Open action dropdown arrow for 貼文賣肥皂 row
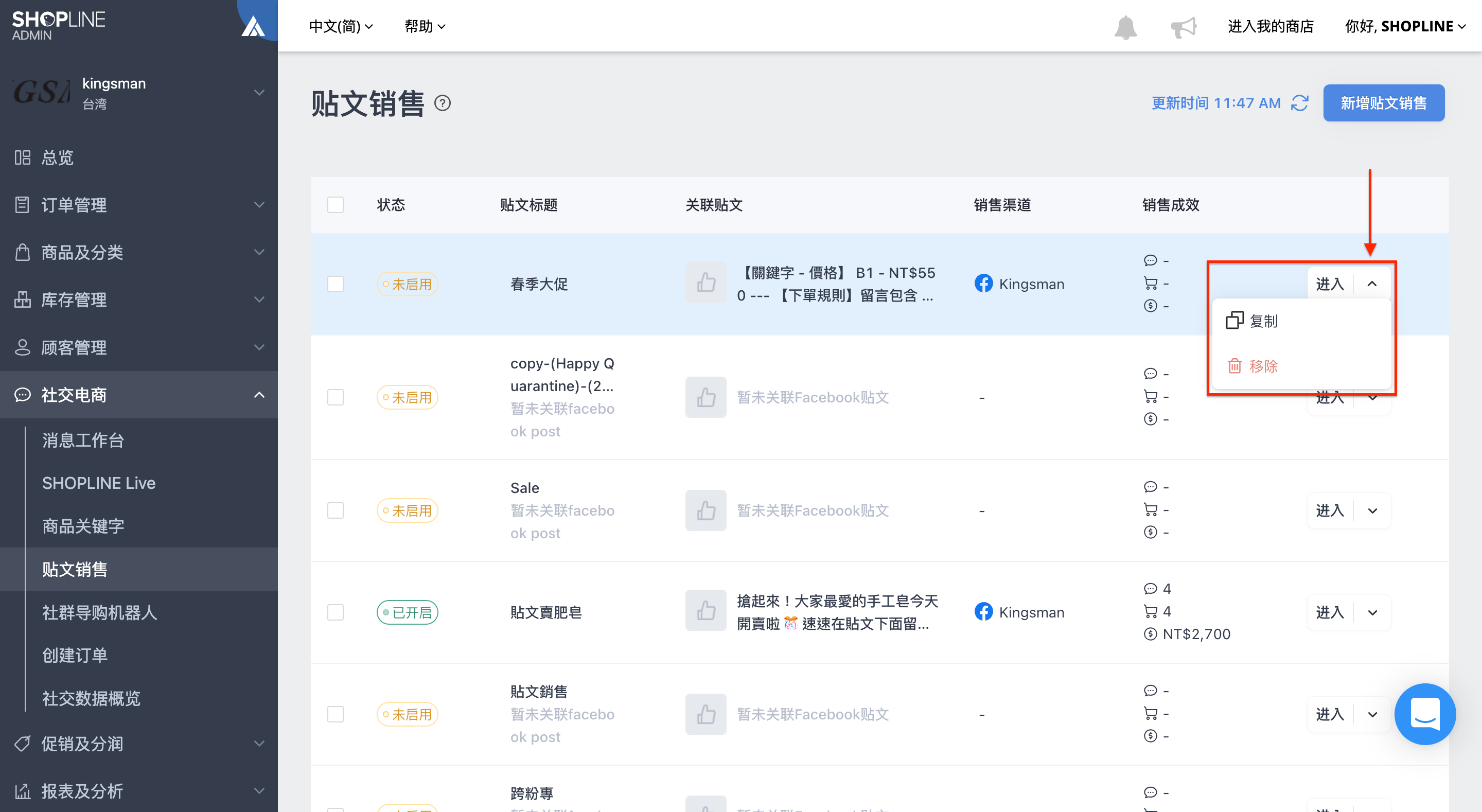Viewport: 1482px width, 812px height. (1372, 612)
